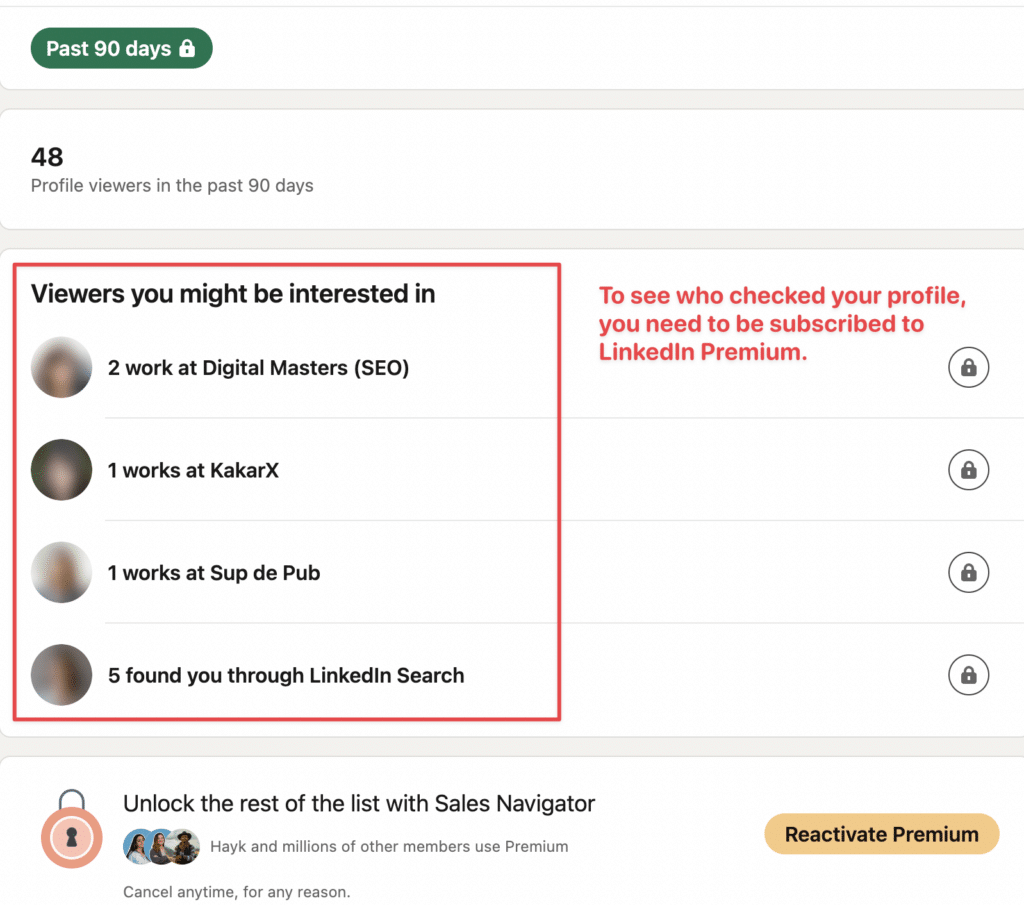Image resolution: width=1024 pixels, height=905 pixels.
Task: Open '1 works at Sup de Pub' entry
Action: pos(214,573)
